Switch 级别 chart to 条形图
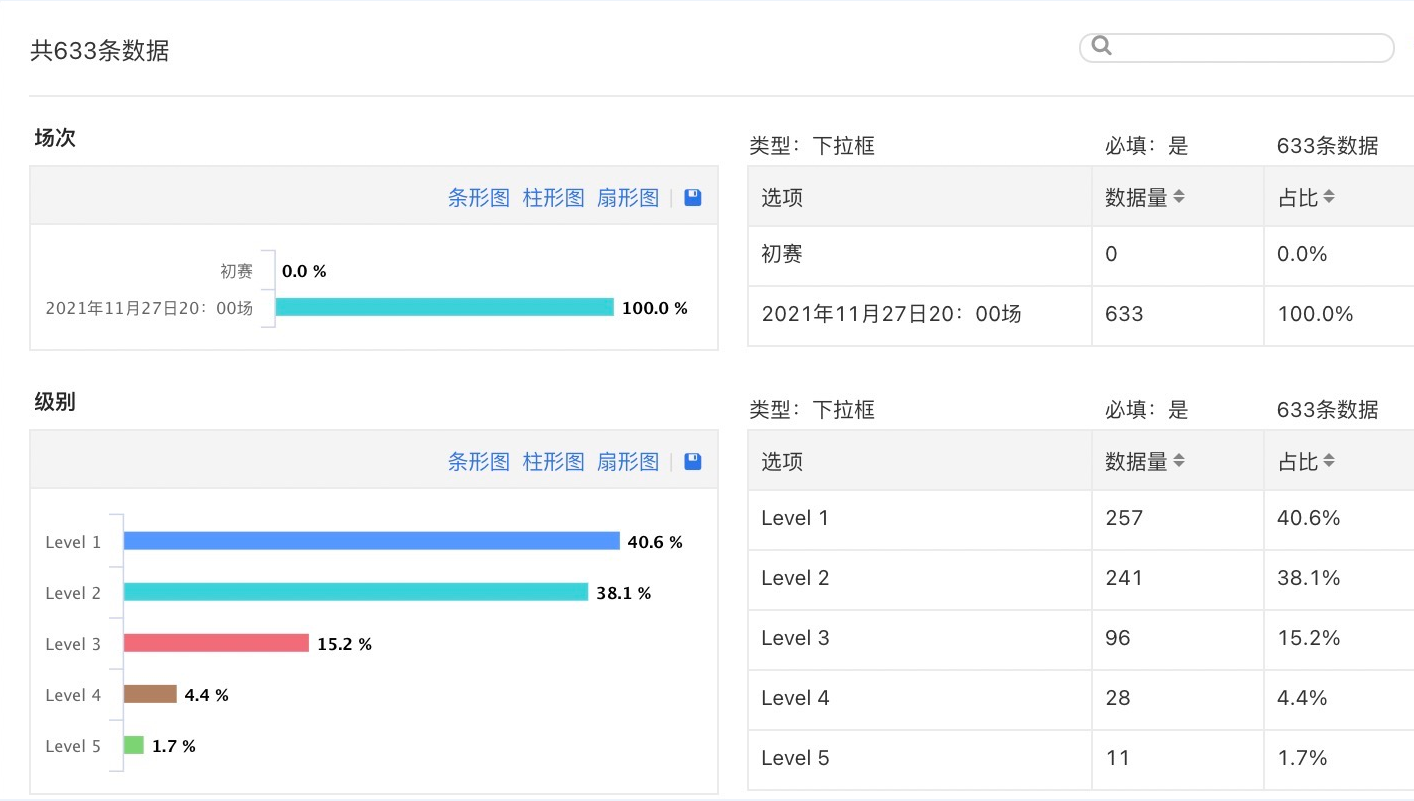The width and height of the screenshot is (1414, 801). (x=479, y=462)
